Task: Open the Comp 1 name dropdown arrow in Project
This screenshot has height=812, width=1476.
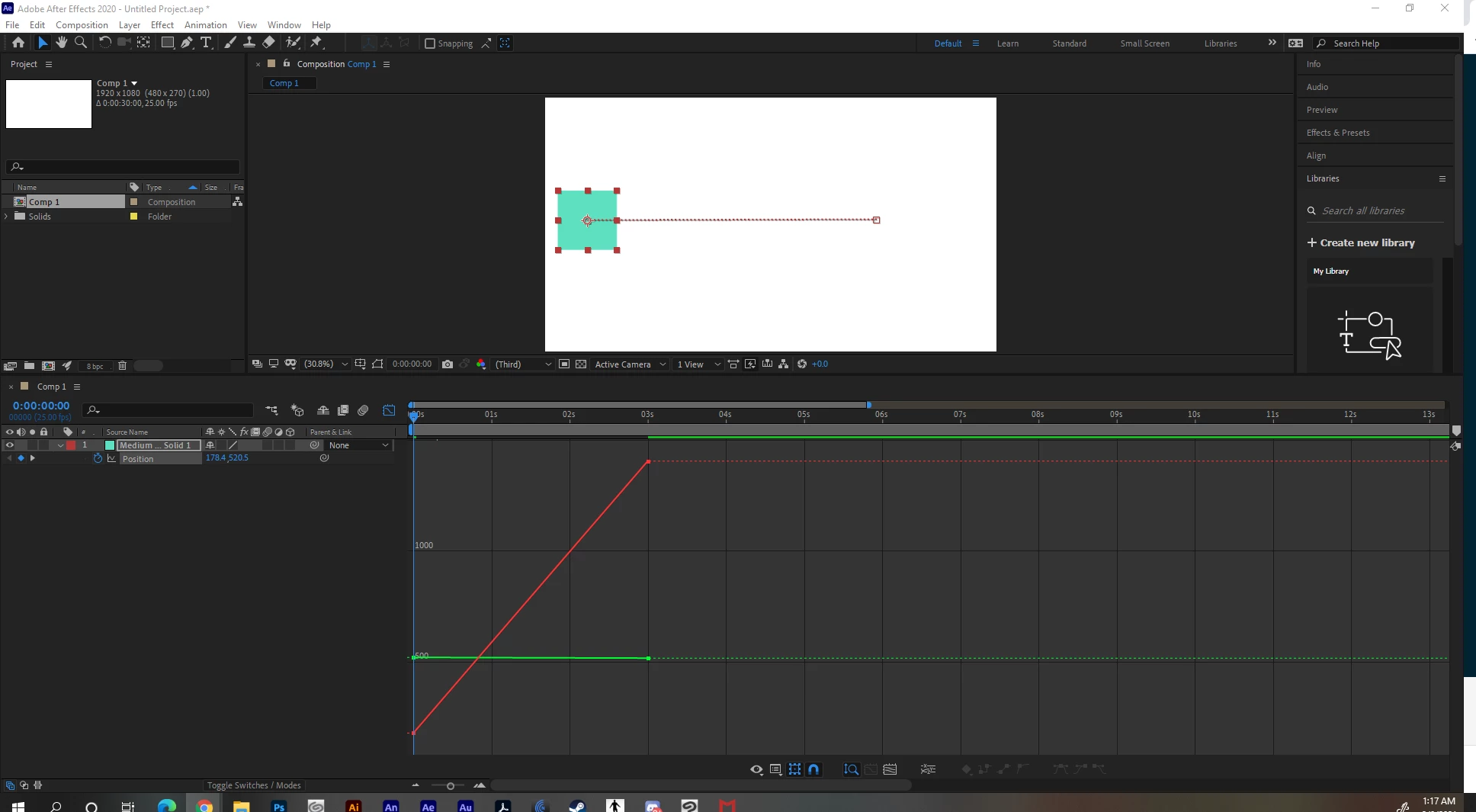Action: (134, 83)
